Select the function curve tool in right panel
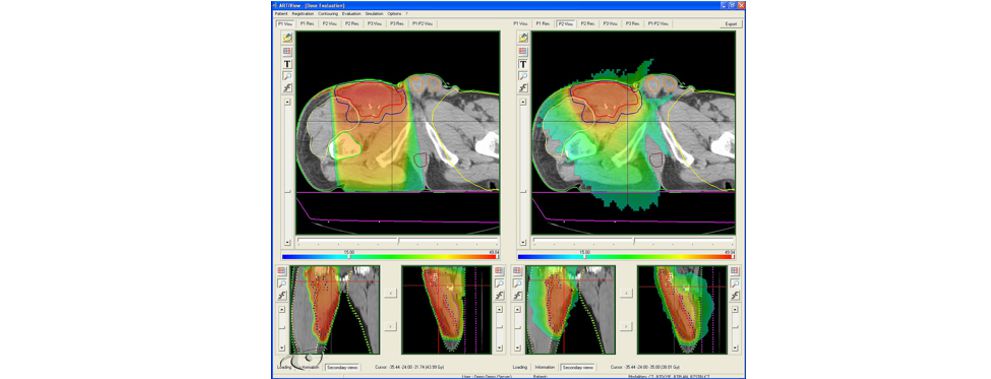Screen dimensions: 991x379 tap(523, 88)
